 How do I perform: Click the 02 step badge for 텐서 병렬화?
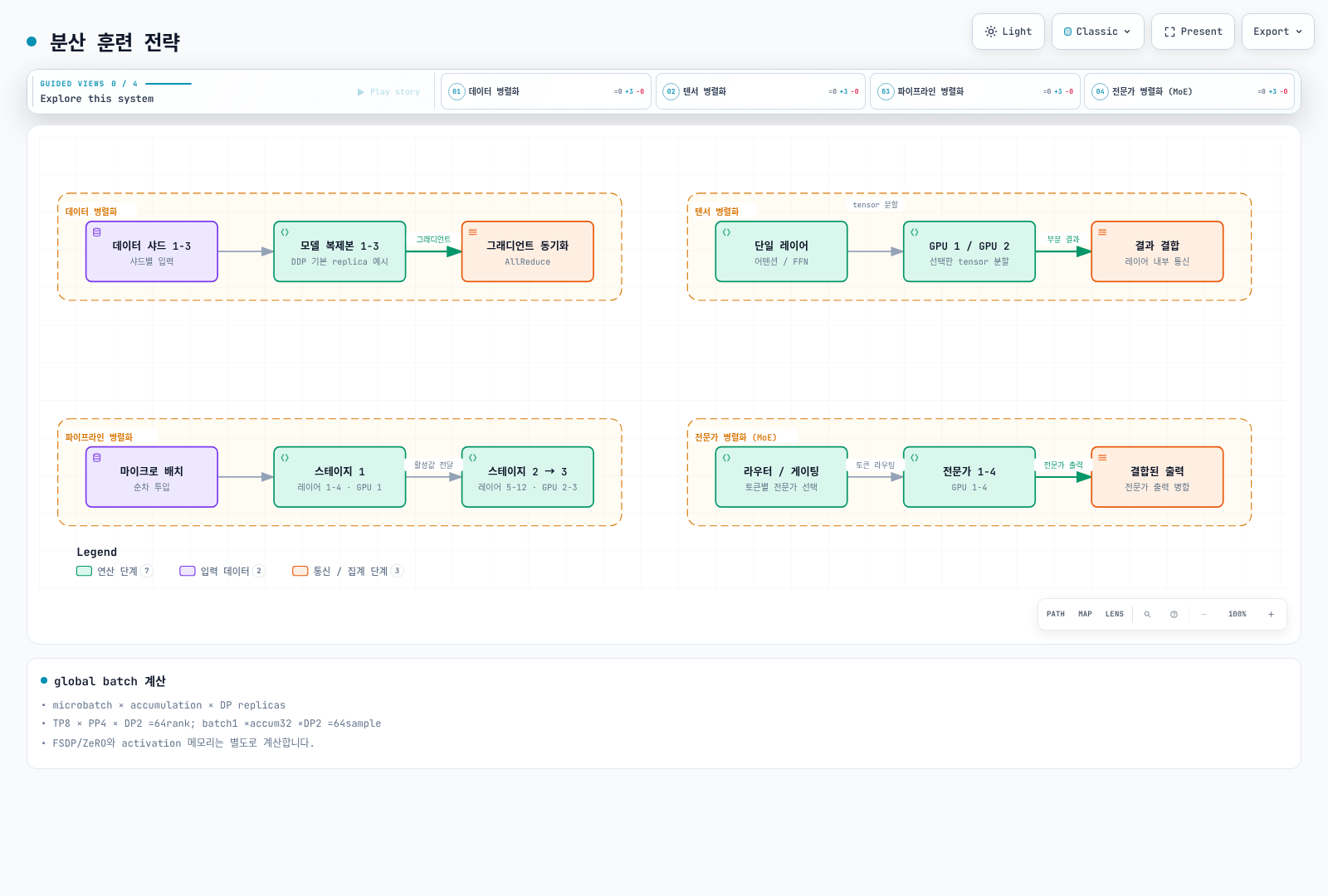pos(671,91)
